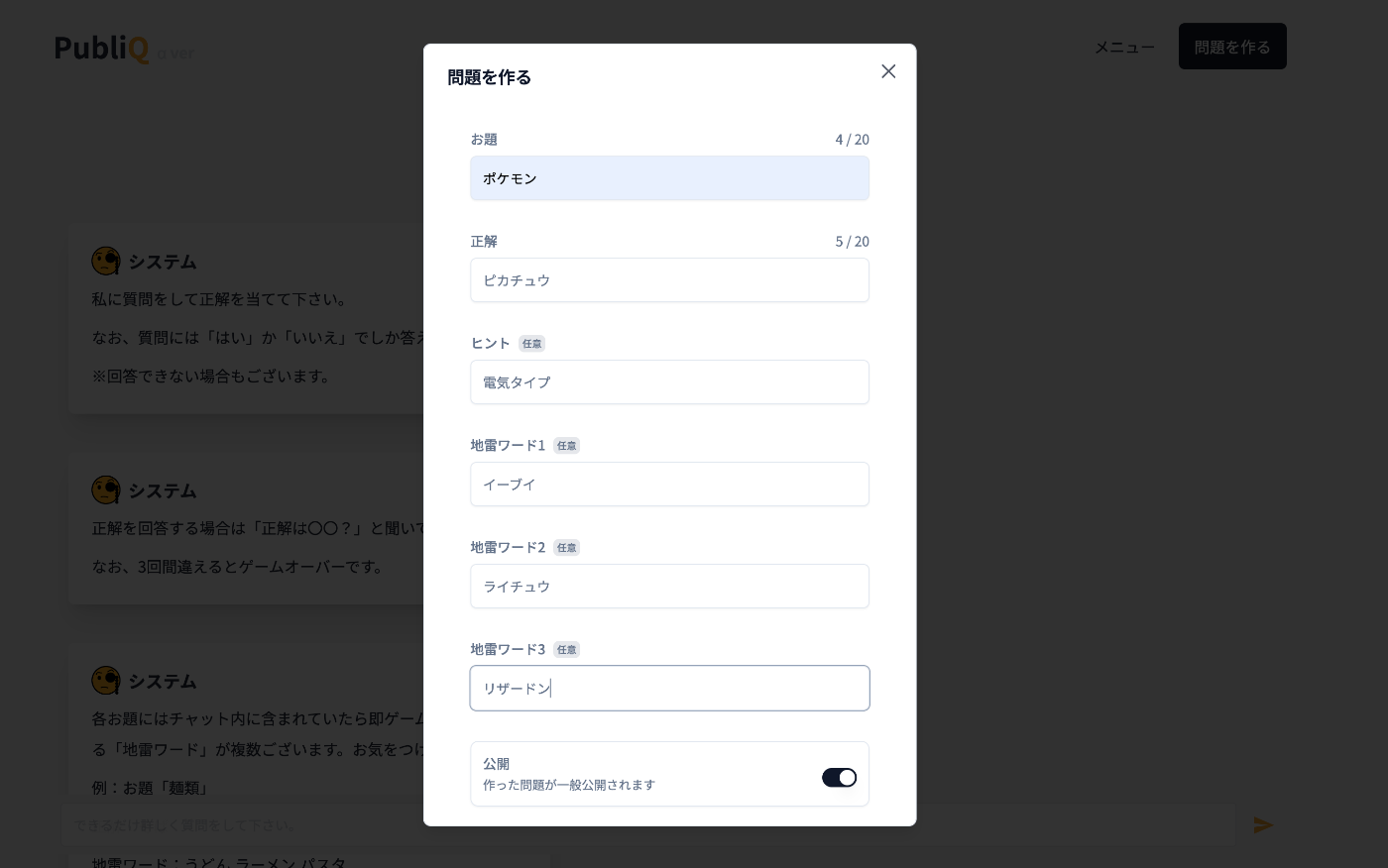Close the 問題を作る dialog
This screenshot has width=1388, height=868.
(x=888, y=71)
